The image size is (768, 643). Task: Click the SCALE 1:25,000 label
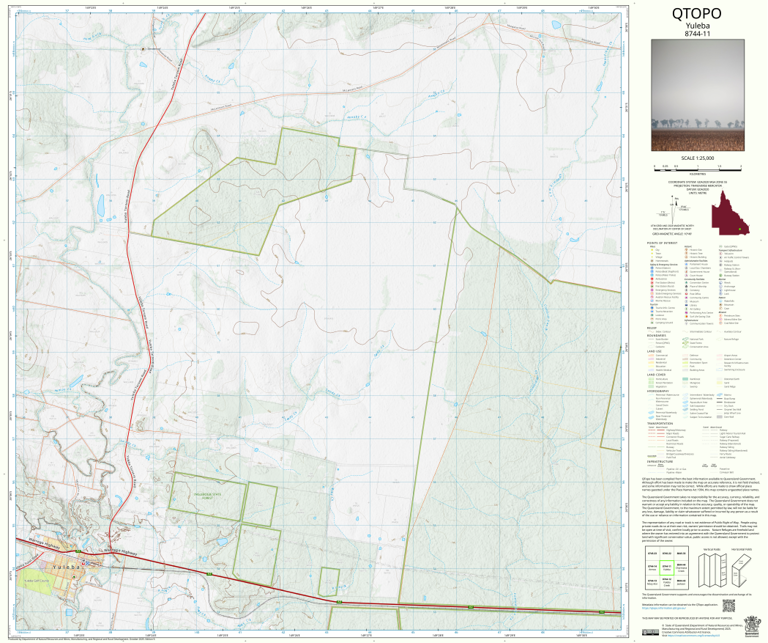pyautogui.click(x=697, y=158)
